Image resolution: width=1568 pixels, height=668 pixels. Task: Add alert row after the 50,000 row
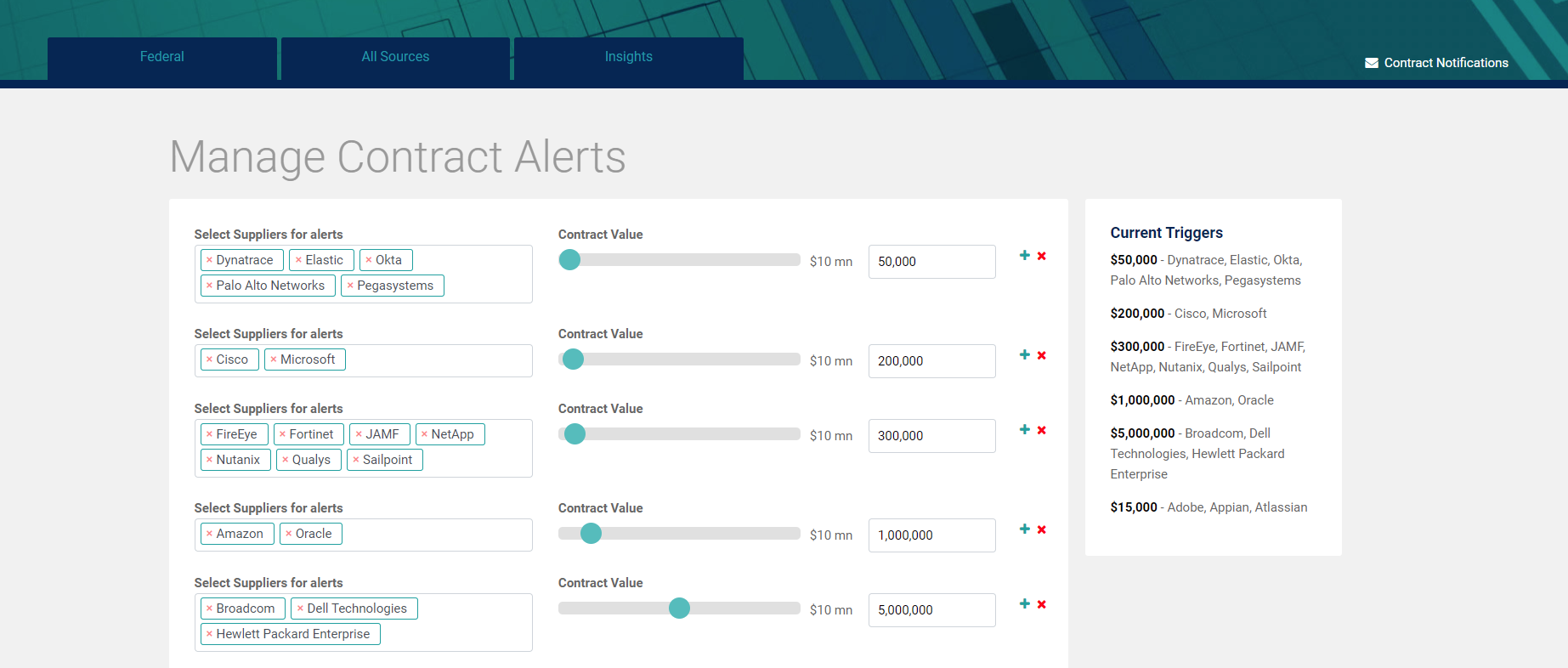[x=1025, y=255]
